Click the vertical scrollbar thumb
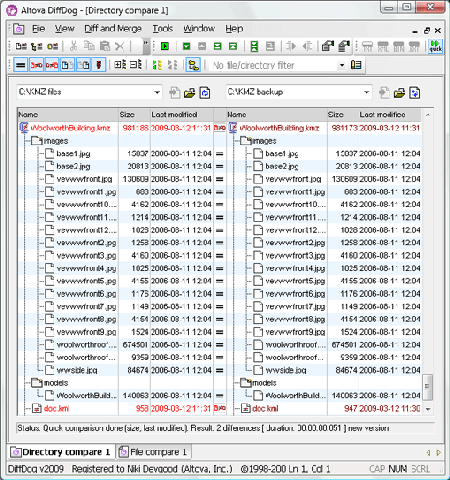 428,387
